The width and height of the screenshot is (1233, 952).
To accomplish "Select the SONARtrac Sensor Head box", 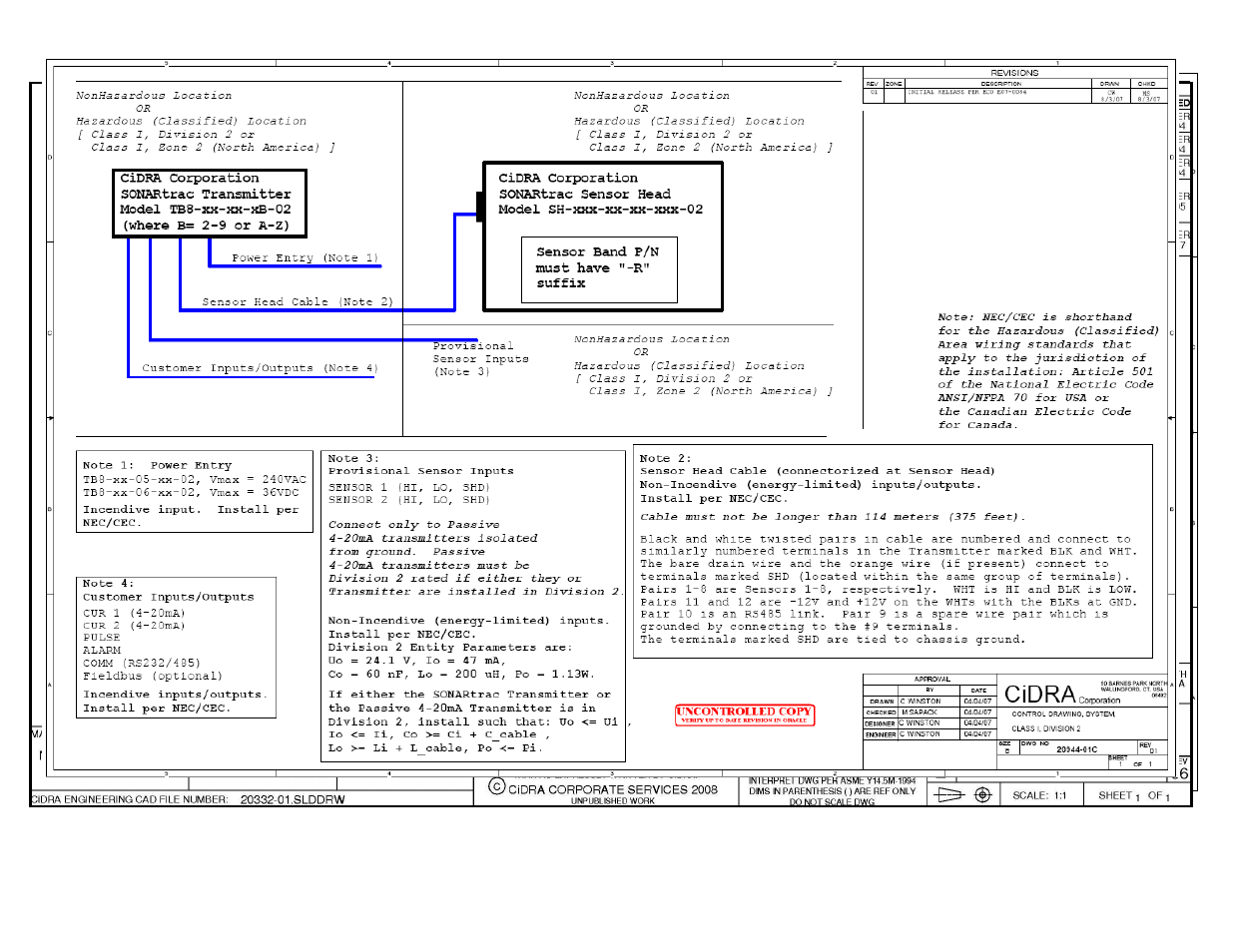I will pos(603,237).
